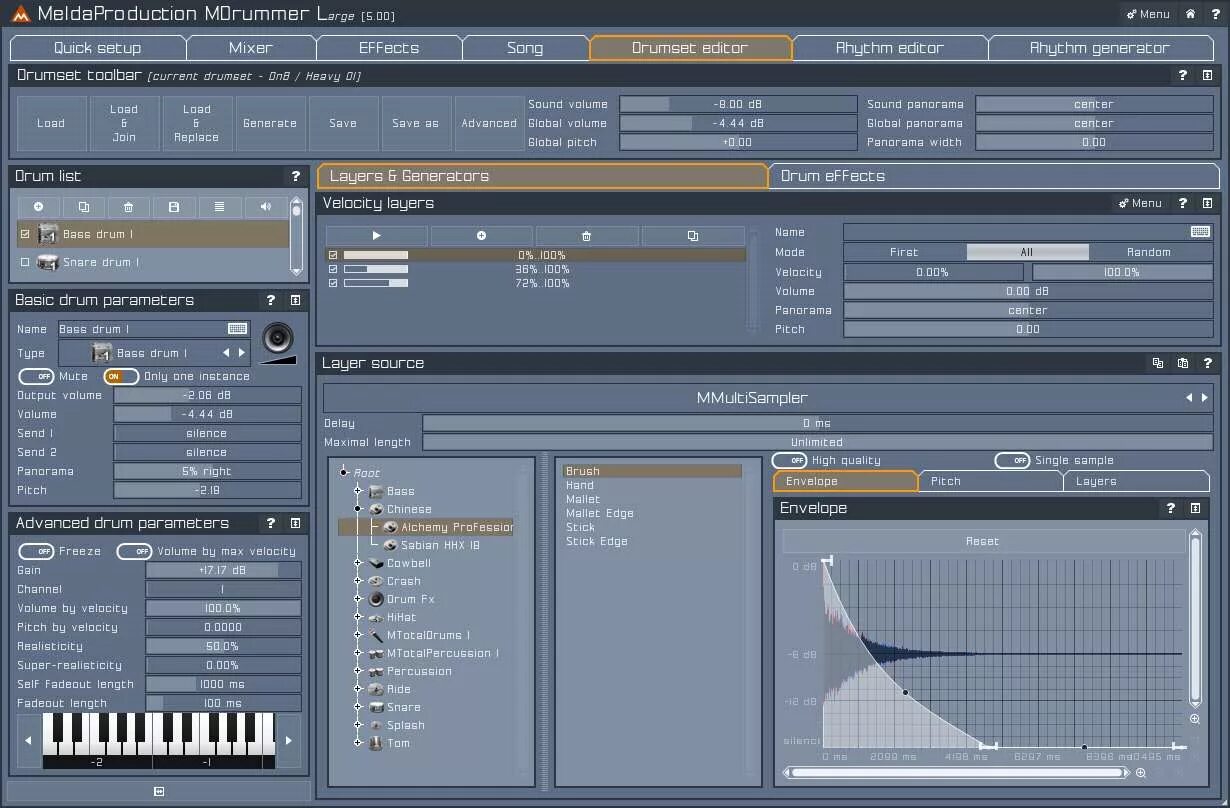This screenshot has width=1230, height=808.
Task: Expand the Cowbell folder in tree
Action: [x=357, y=563]
